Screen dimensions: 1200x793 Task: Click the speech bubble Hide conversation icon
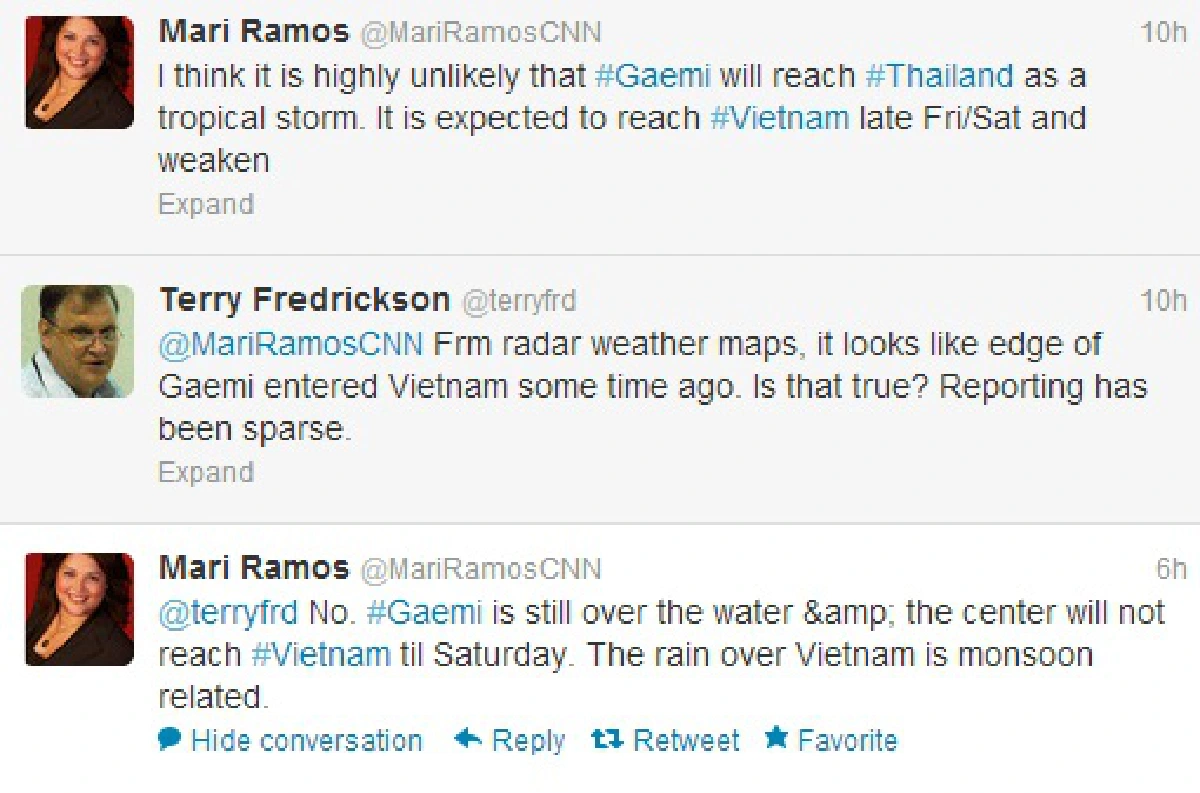tap(170, 739)
